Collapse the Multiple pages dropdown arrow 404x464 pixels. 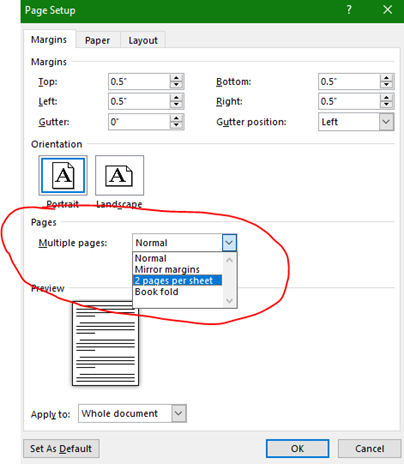(229, 243)
